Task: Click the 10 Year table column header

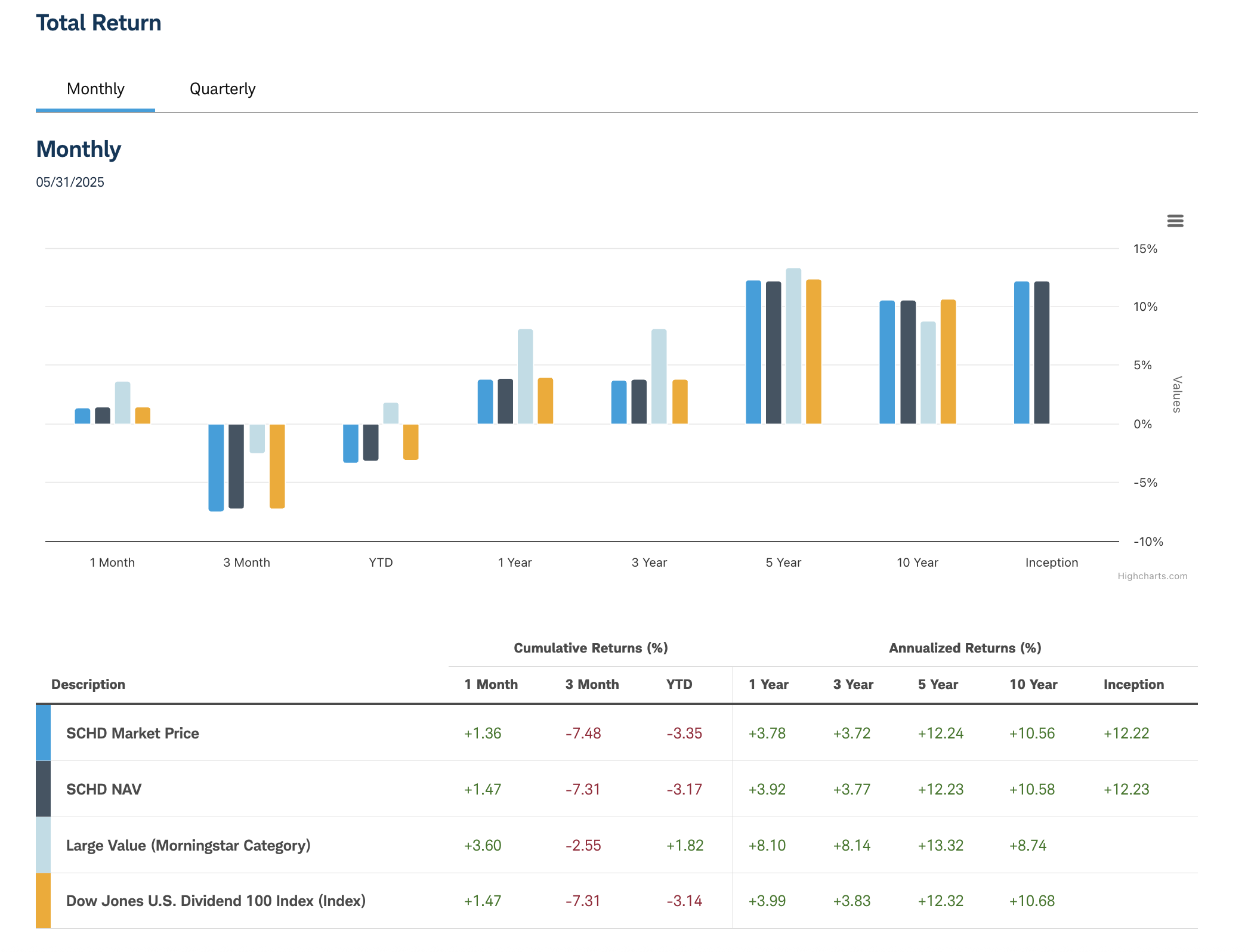Action: [1033, 684]
